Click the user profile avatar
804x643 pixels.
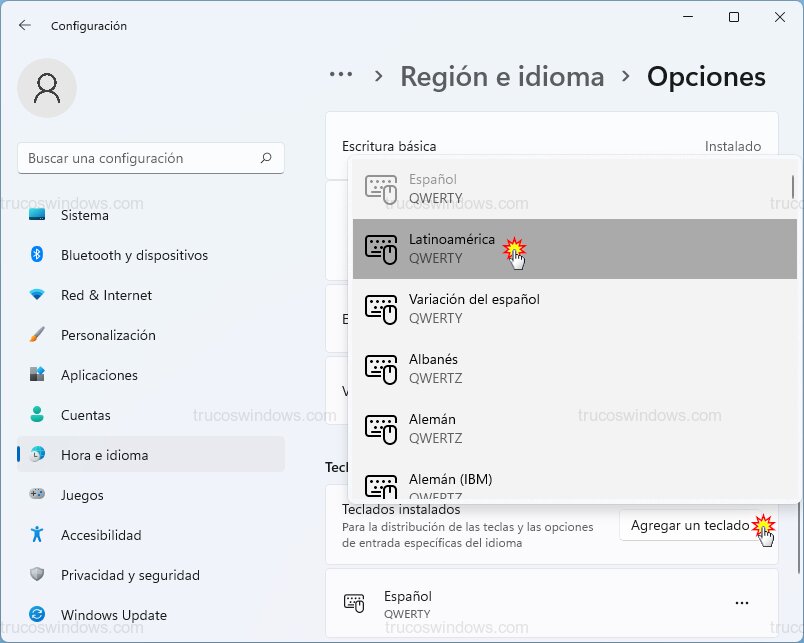coord(47,88)
